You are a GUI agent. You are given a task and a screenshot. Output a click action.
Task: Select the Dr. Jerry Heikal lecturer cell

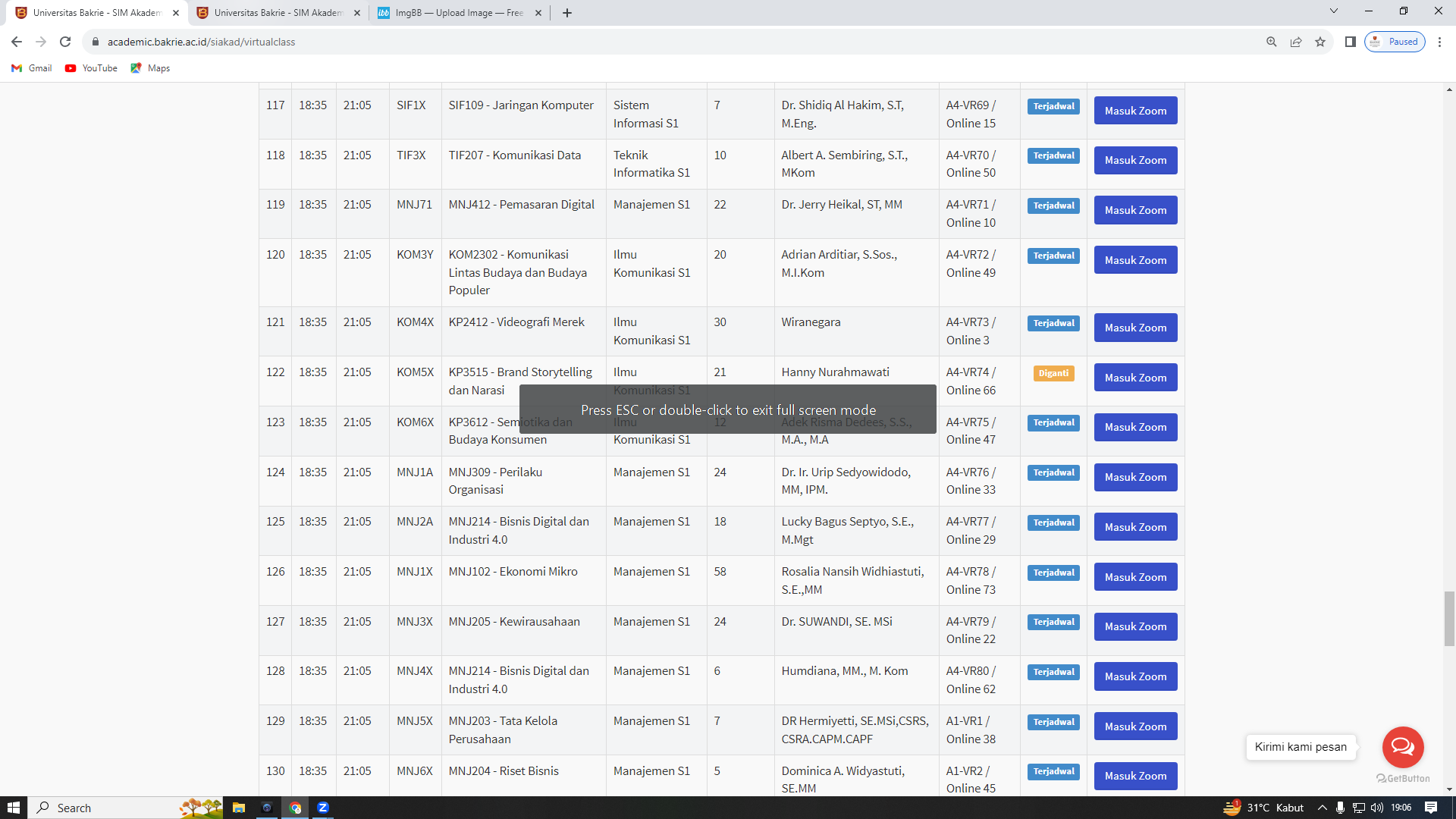tap(856, 214)
